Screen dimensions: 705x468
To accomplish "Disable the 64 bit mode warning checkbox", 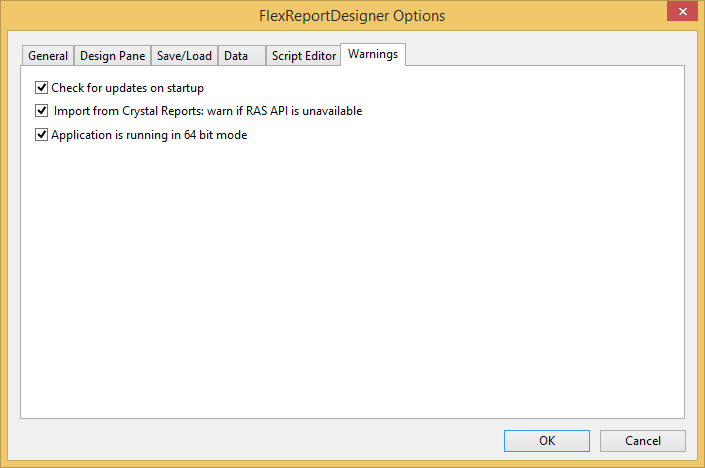I will click(42, 135).
